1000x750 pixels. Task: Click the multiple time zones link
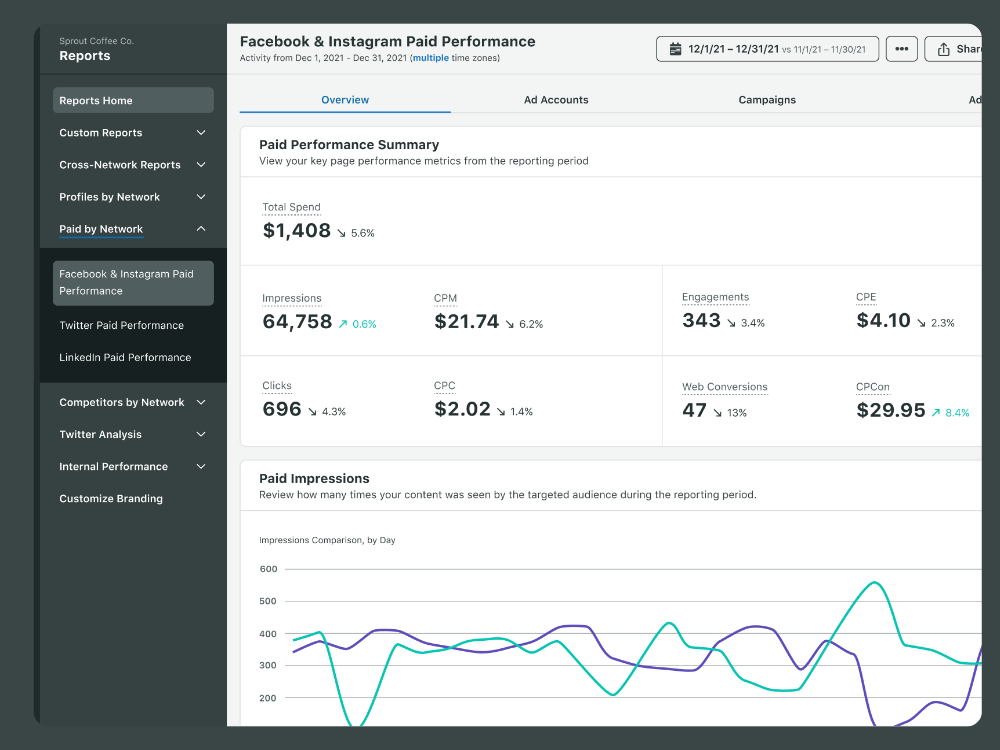(x=431, y=58)
